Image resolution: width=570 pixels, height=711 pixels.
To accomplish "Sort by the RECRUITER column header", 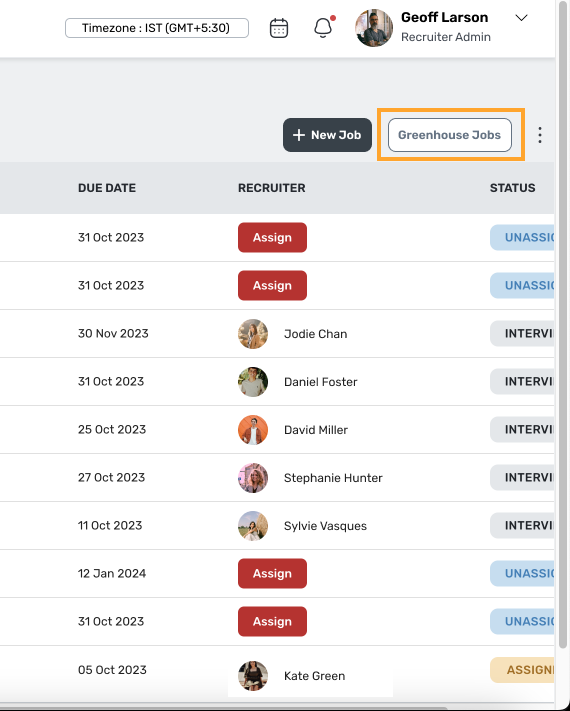I will [272, 188].
